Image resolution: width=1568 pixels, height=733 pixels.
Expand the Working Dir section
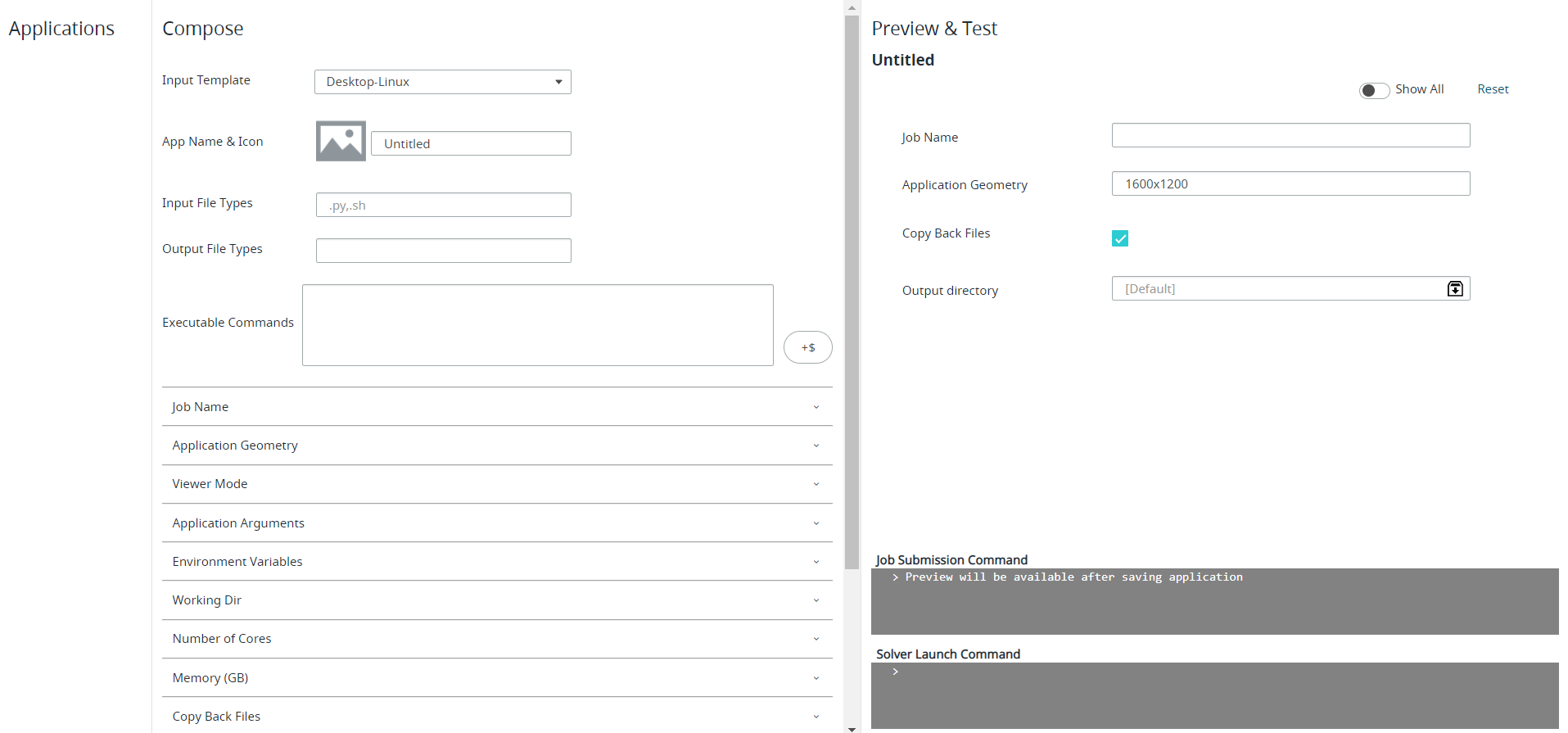point(497,600)
